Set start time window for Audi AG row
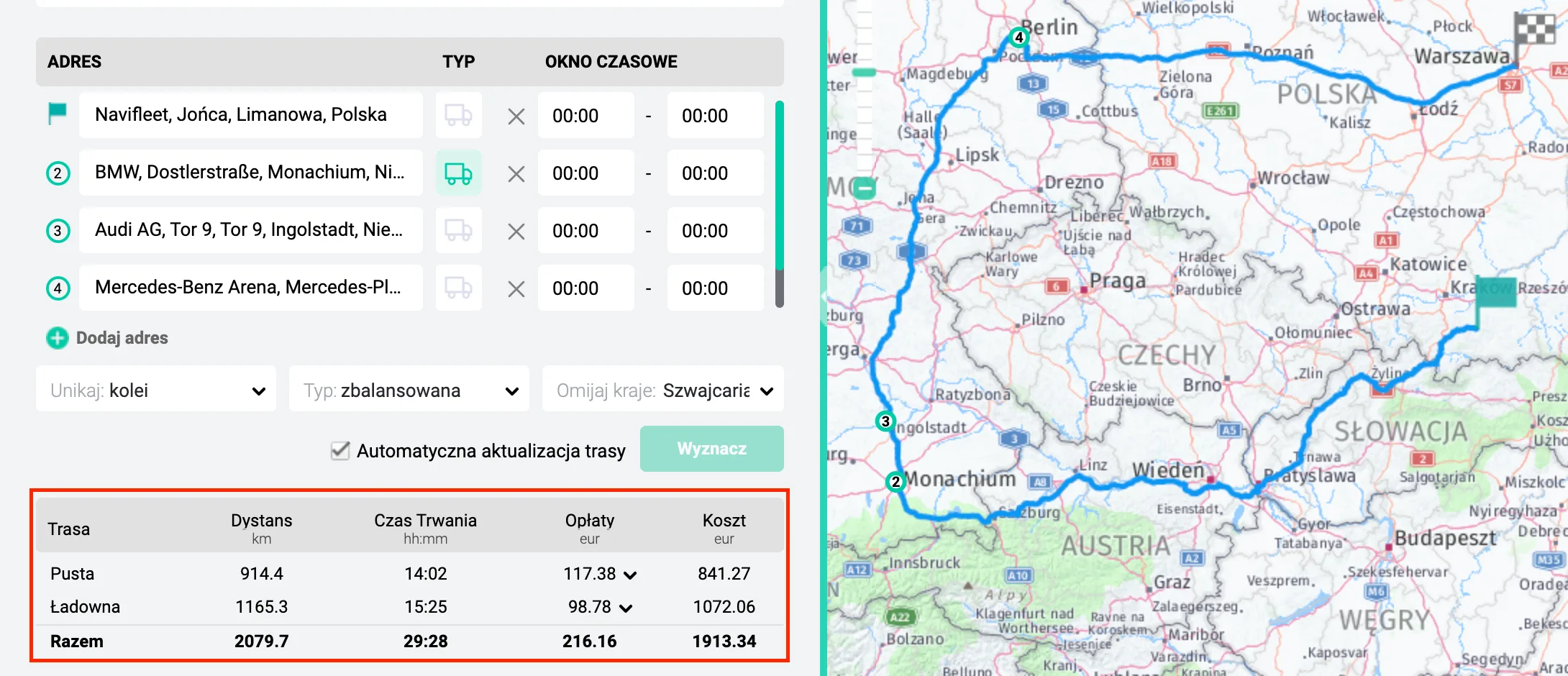Image resolution: width=1568 pixels, height=676 pixels. 586,230
